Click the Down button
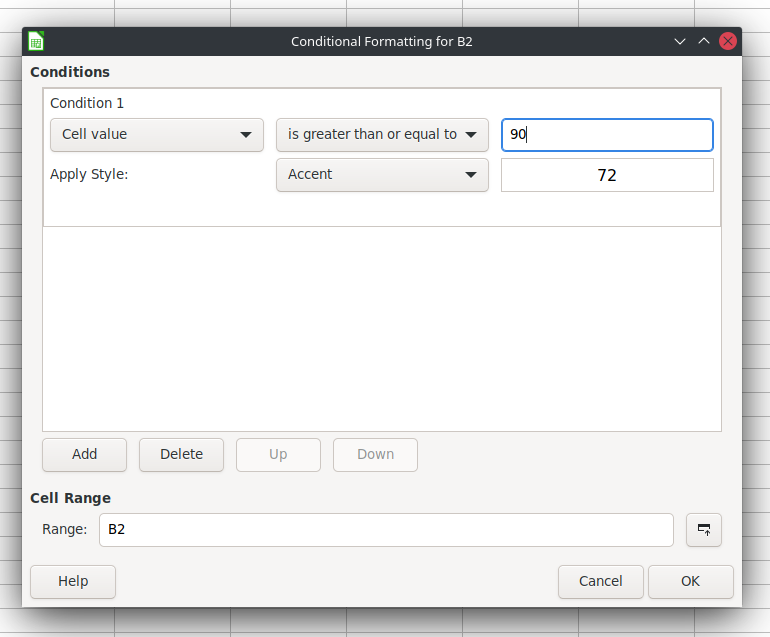Viewport: 770px width, 637px height. pyautogui.click(x=375, y=454)
